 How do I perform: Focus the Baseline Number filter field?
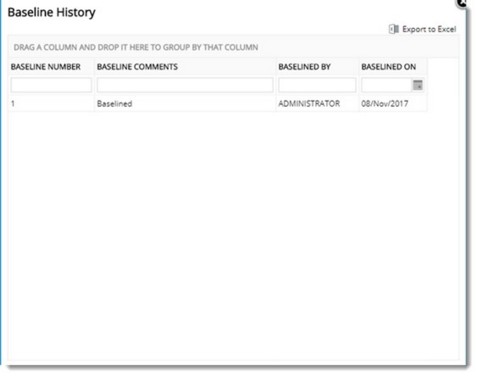[51, 85]
